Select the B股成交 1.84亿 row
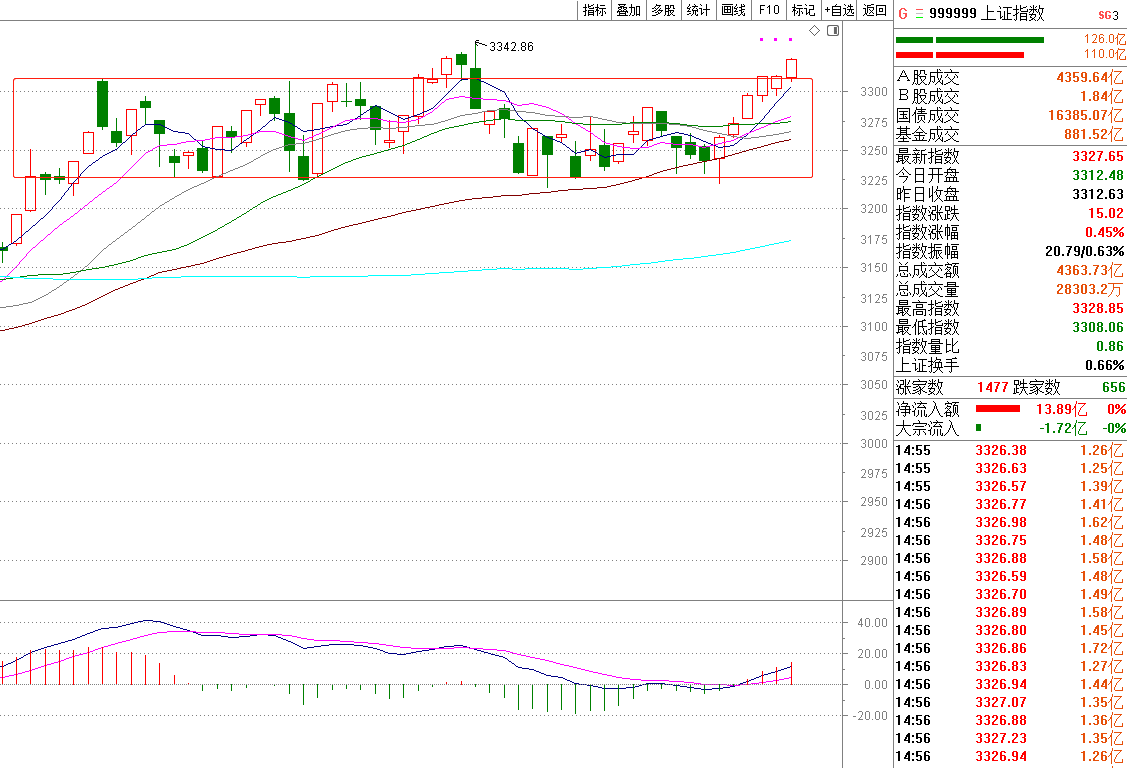Screen dimensions: 1127x768 point(1010,96)
